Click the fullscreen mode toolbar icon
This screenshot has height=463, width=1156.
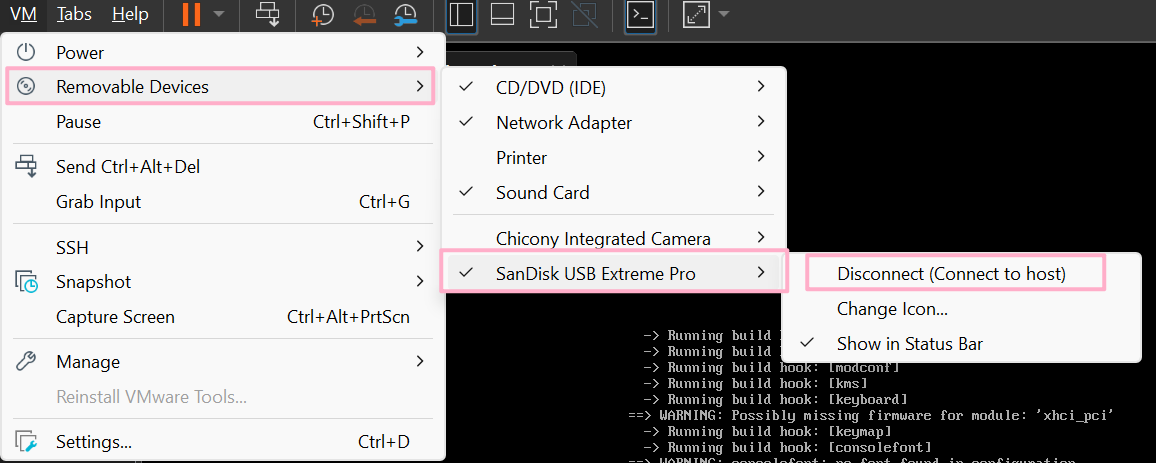[x=542, y=14]
